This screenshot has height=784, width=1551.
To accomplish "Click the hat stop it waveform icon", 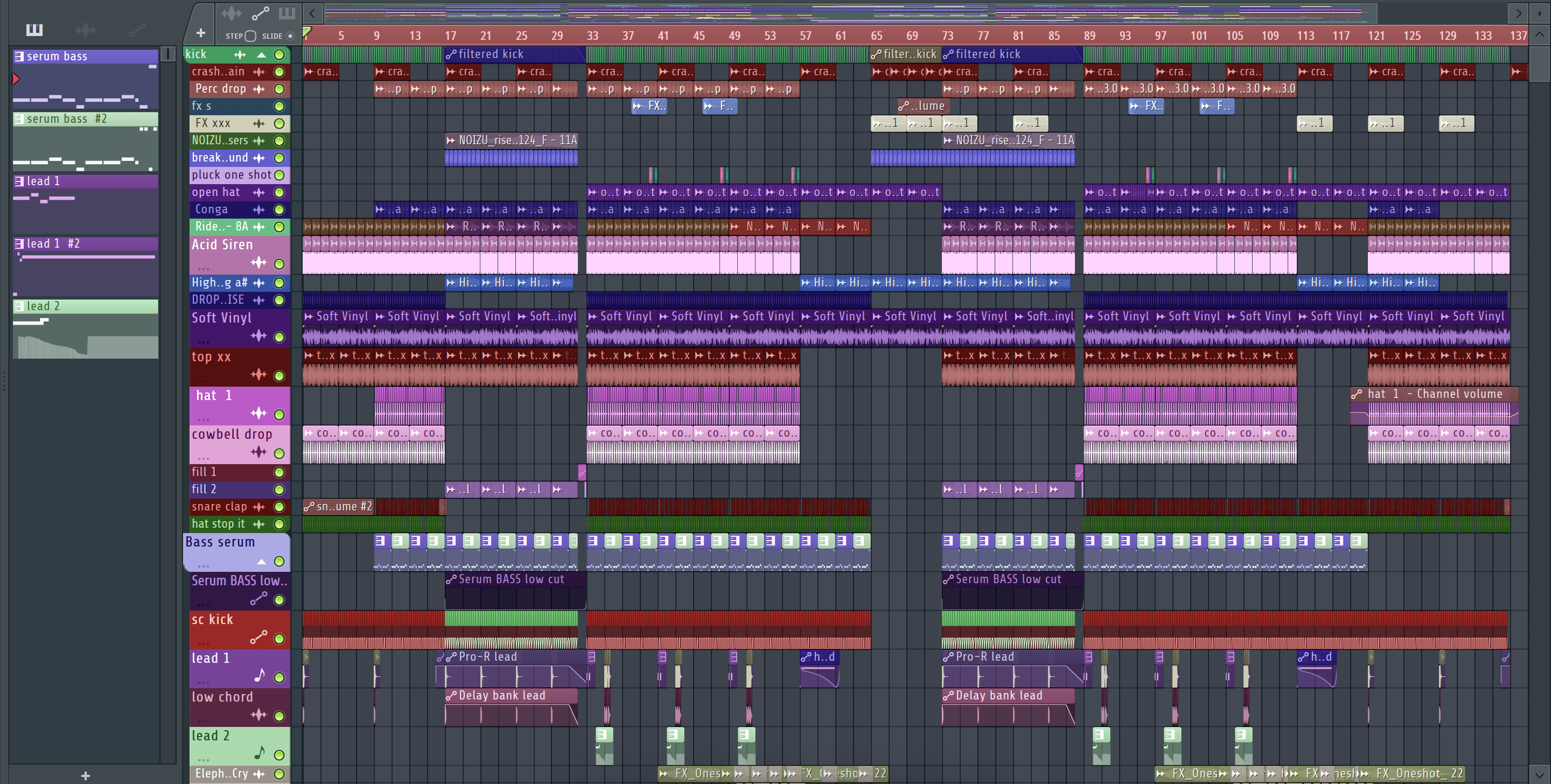I will click(259, 524).
